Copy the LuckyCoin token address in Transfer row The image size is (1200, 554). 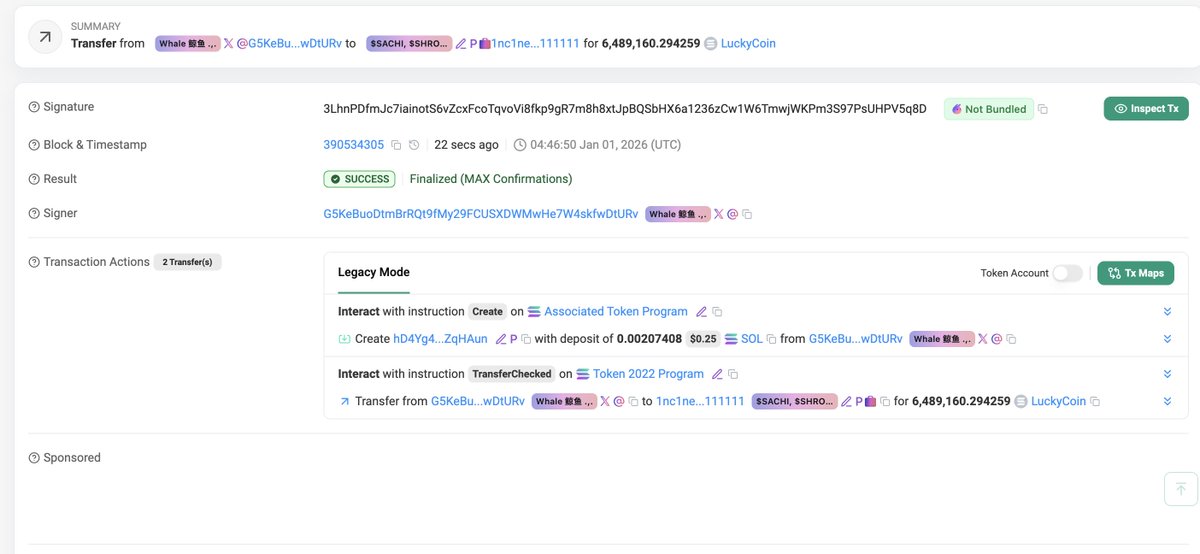click(x=1095, y=401)
